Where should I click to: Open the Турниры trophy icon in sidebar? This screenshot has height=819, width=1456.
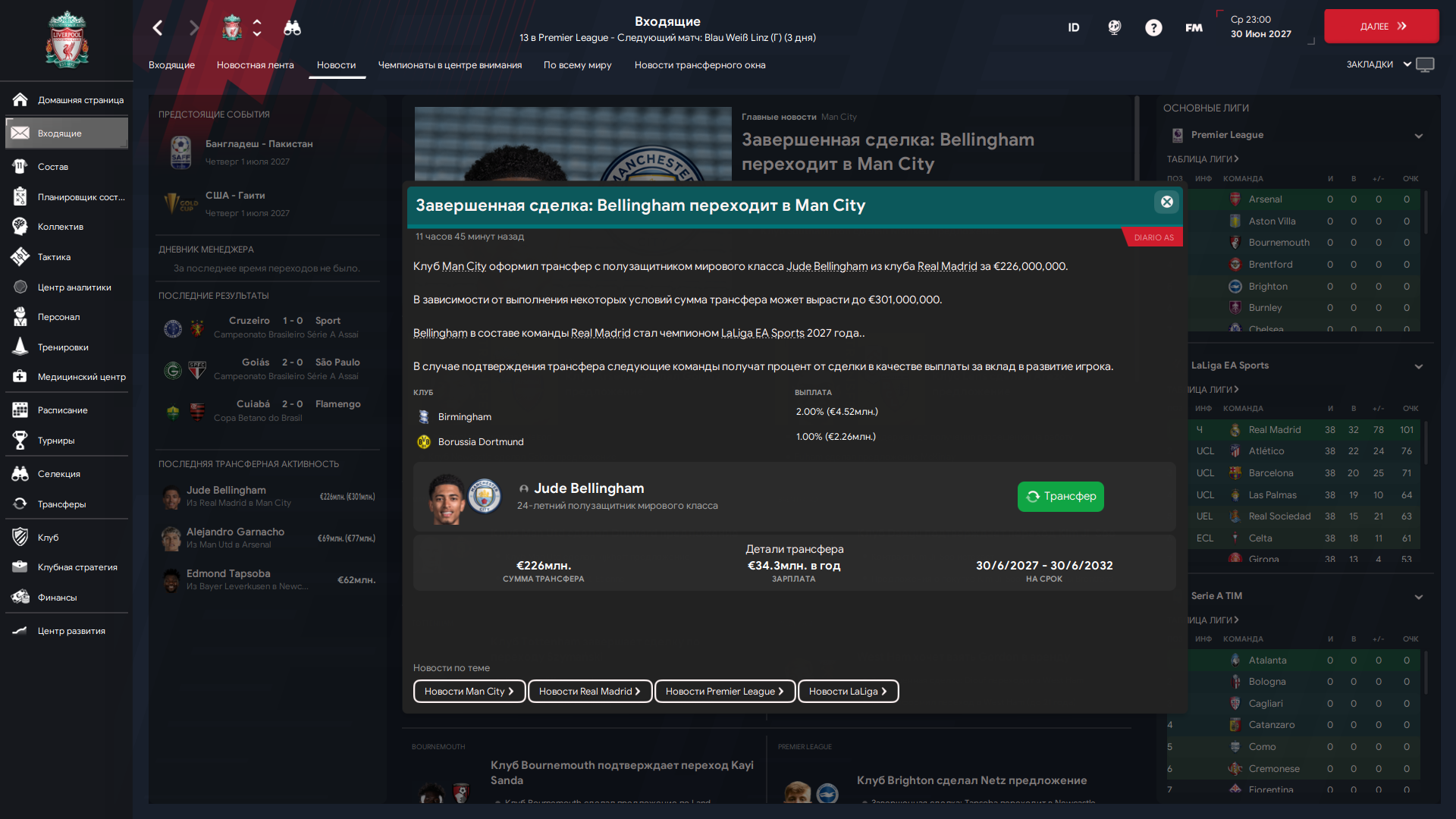[20, 441]
